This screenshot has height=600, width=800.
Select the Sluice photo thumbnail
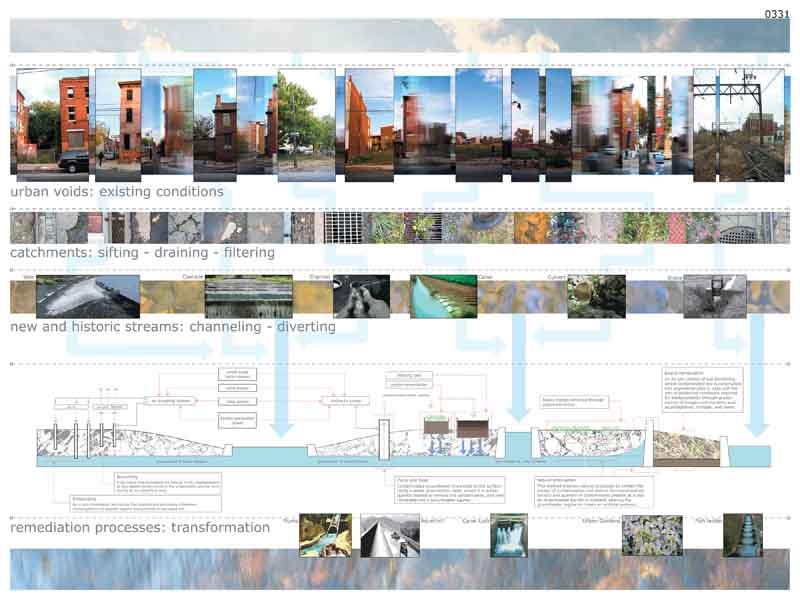(713, 296)
